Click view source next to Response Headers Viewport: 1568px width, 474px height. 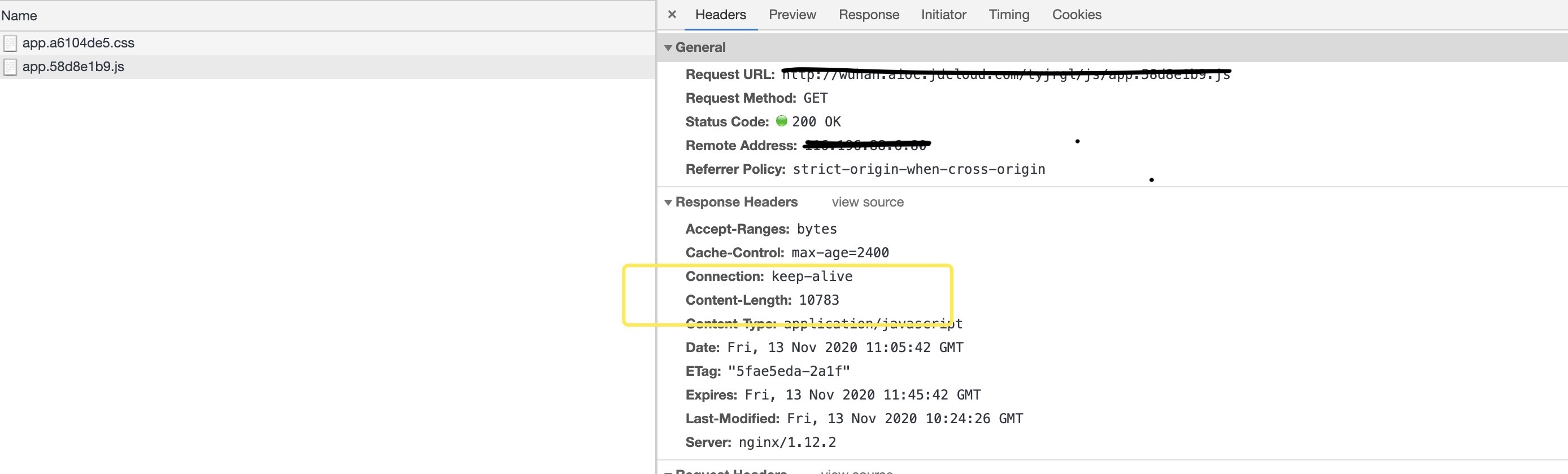coord(868,202)
